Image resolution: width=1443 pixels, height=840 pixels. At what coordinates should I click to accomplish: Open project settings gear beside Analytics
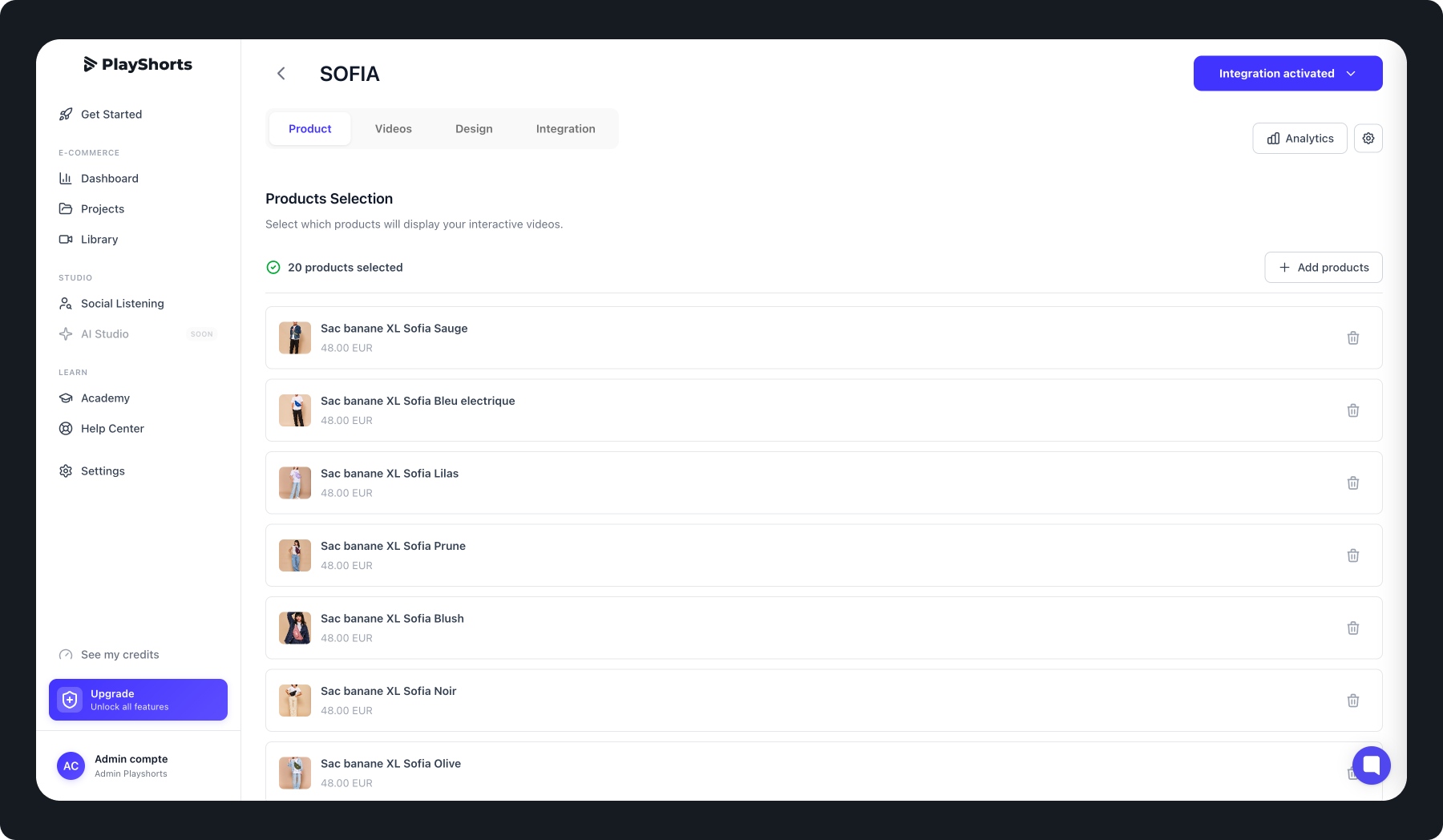coord(1368,139)
